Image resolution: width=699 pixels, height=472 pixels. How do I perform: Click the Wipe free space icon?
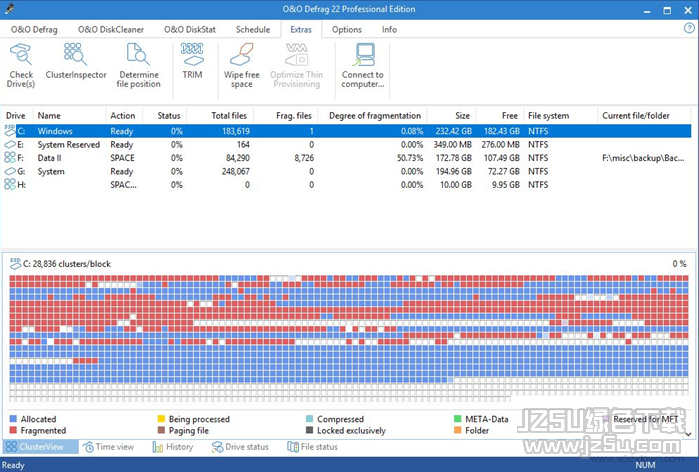[242, 54]
